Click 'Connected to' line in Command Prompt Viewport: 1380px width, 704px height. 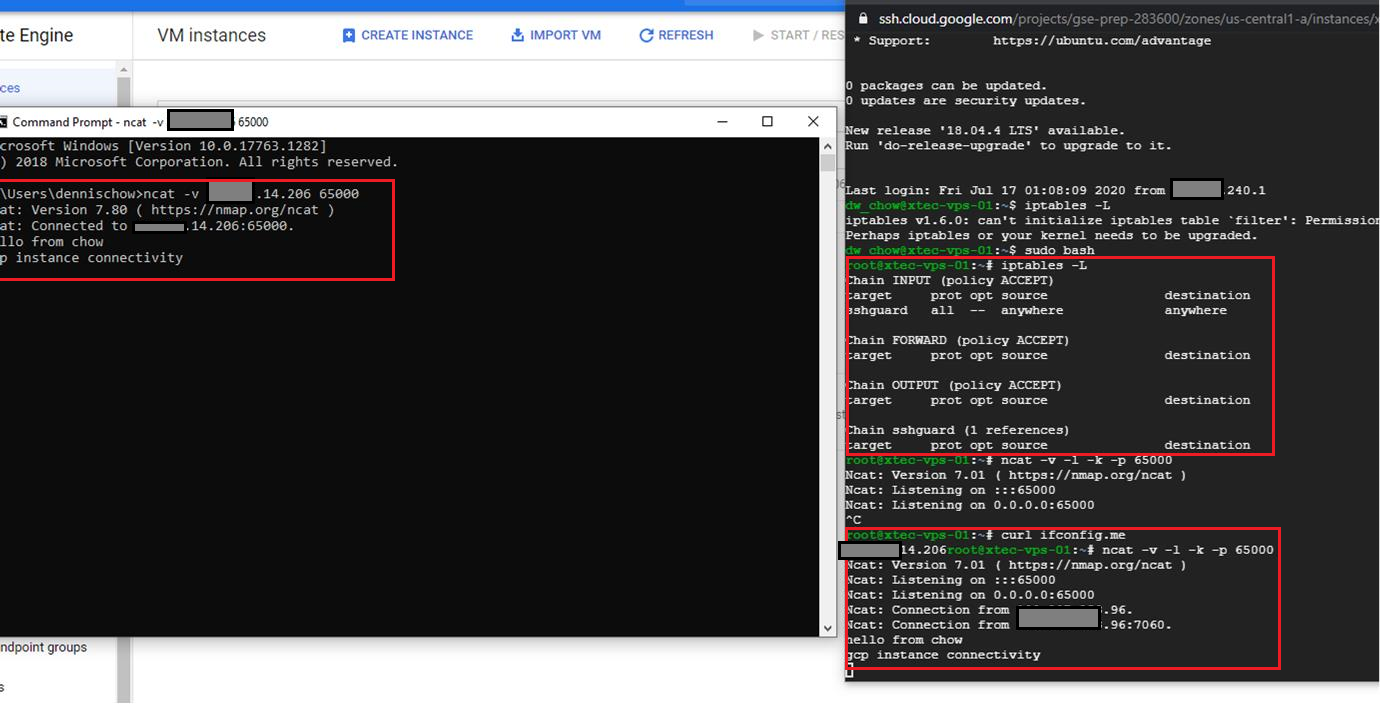pos(147,226)
